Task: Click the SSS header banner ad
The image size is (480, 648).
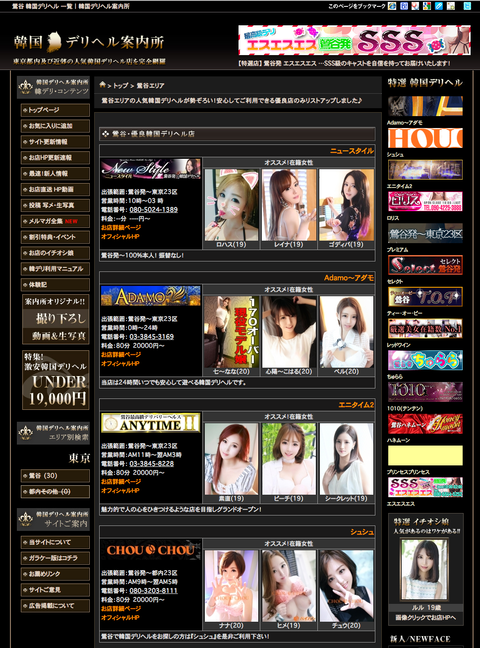Action: (354, 40)
